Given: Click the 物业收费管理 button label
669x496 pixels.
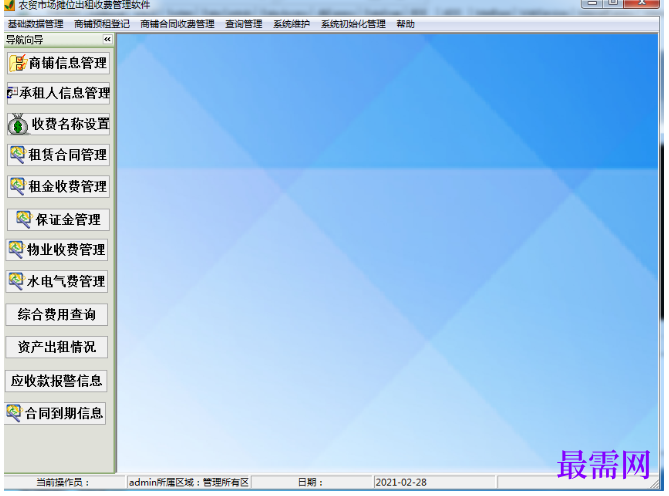Looking at the screenshot, I should tap(66, 250).
